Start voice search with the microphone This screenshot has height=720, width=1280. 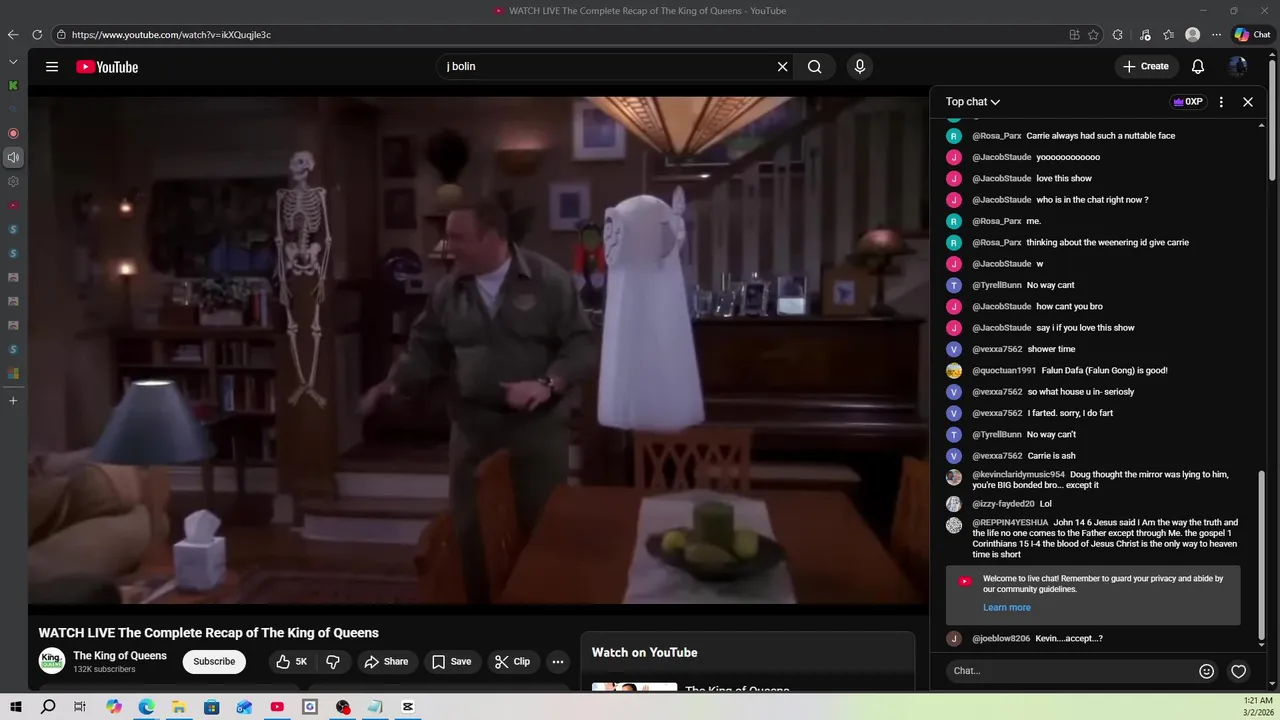pyautogui.click(x=859, y=67)
